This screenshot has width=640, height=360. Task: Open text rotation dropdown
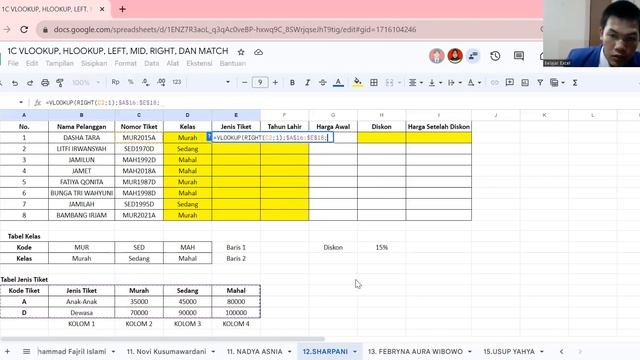point(474,83)
